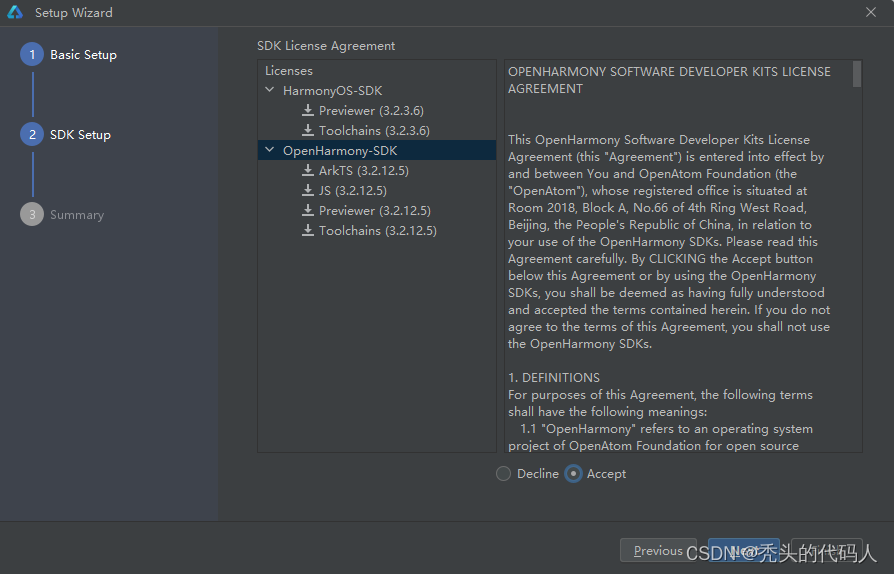Image resolution: width=894 pixels, height=574 pixels.
Task: Click step 1 circle for Basic Setup
Action: 32,54
